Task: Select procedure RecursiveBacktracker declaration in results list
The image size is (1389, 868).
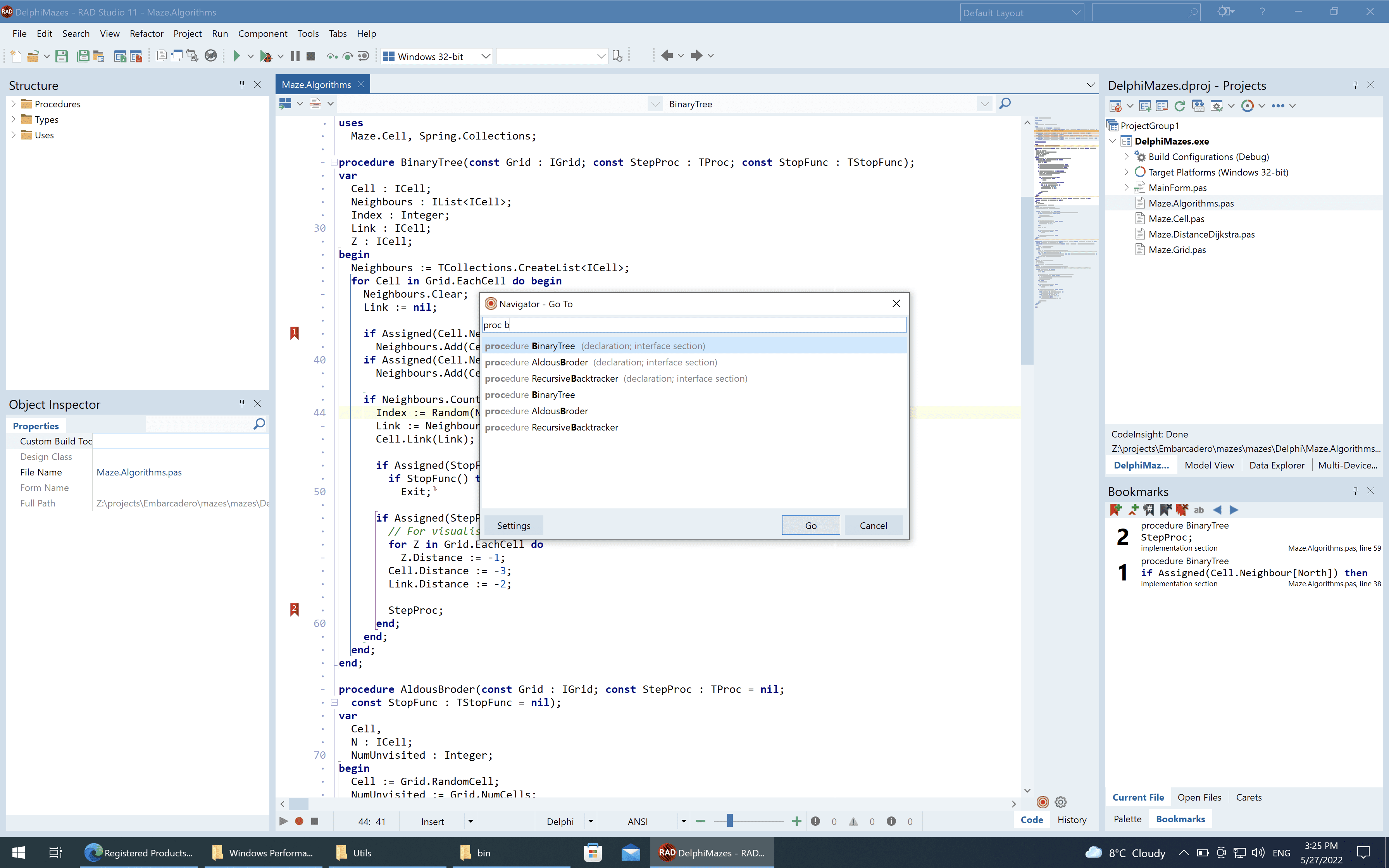Action: (615, 378)
